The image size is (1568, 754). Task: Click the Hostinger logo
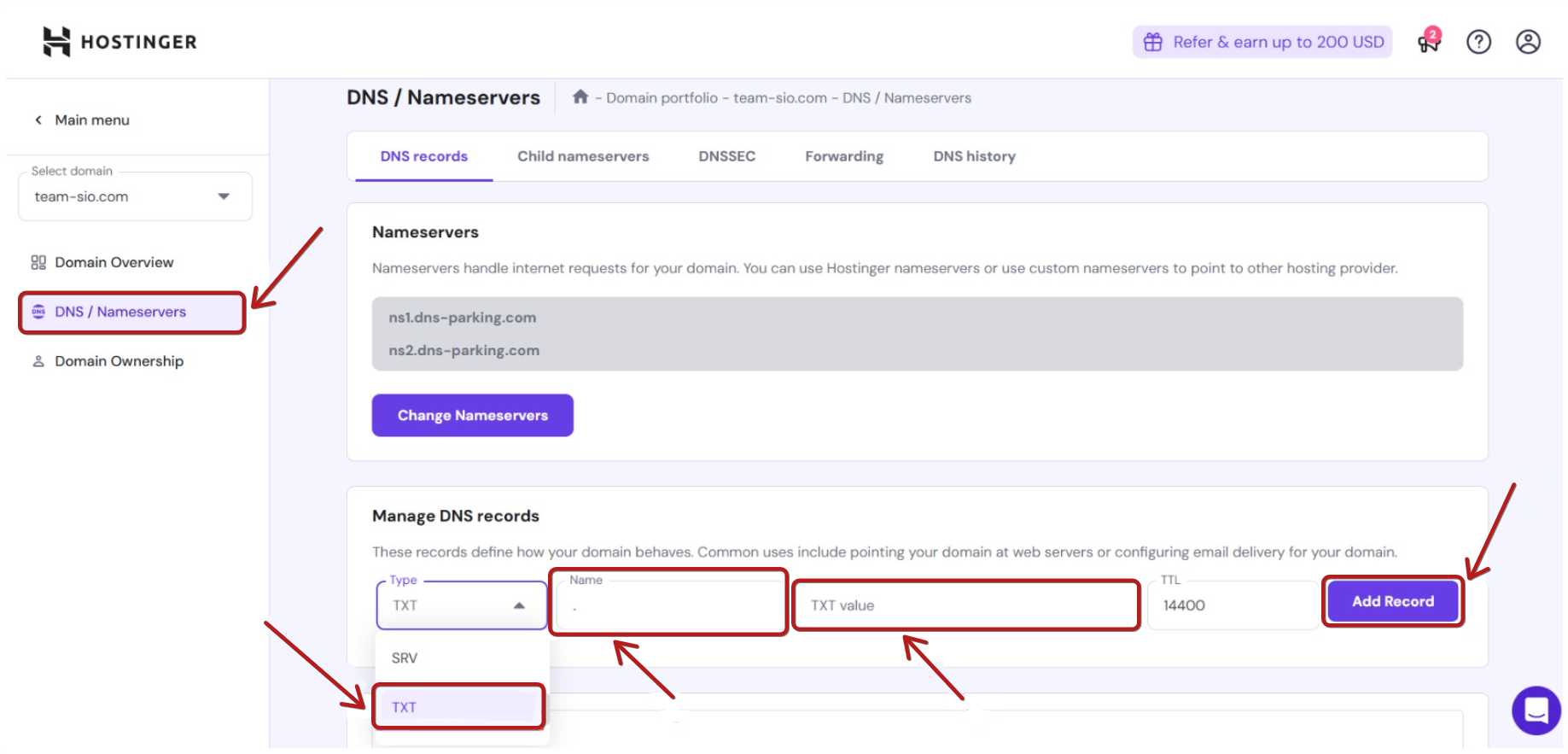tap(119, 41)
